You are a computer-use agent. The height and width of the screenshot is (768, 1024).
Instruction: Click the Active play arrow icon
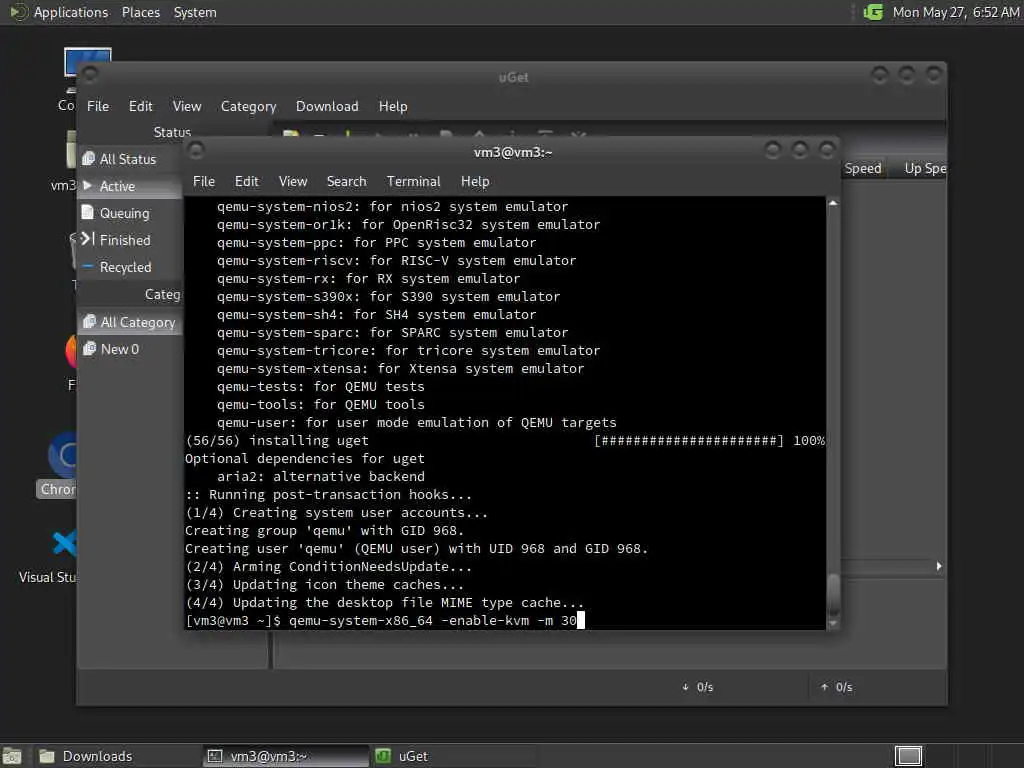[x=88, y=185]
